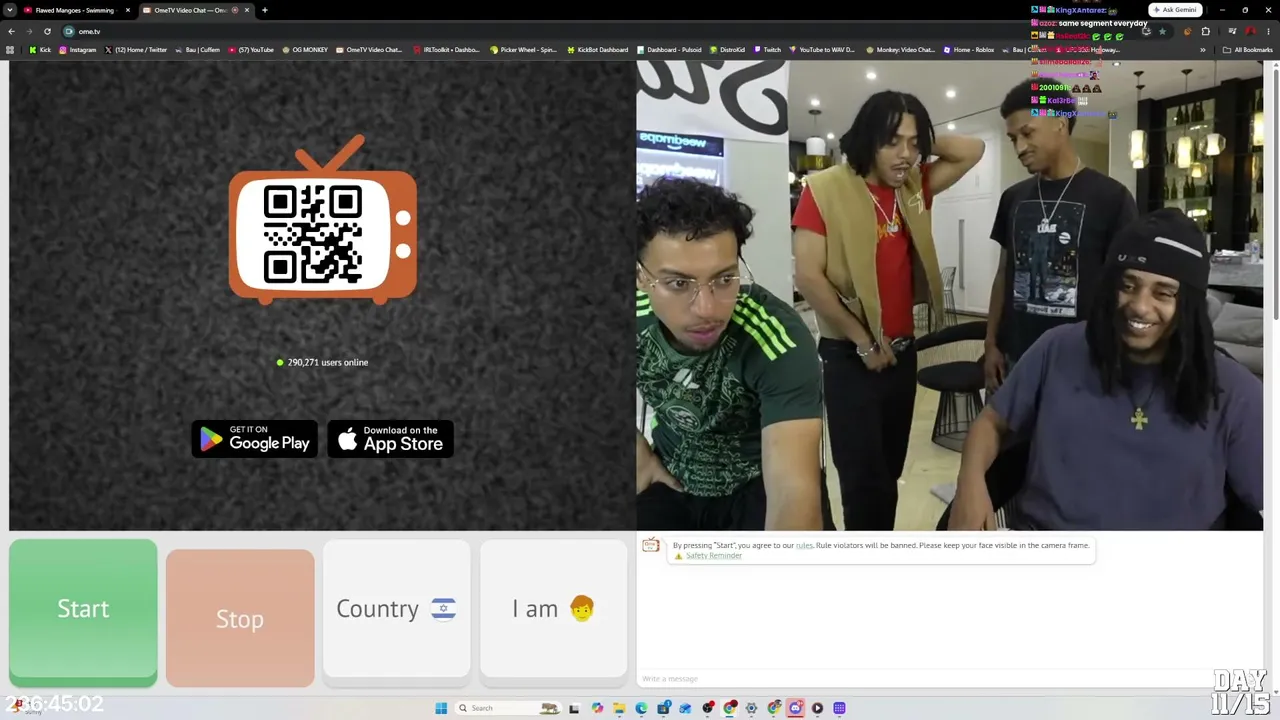Viewport: 1280px width, 720px height.
Task: Open the Chrome three-dot menu
Action: 1268,31
